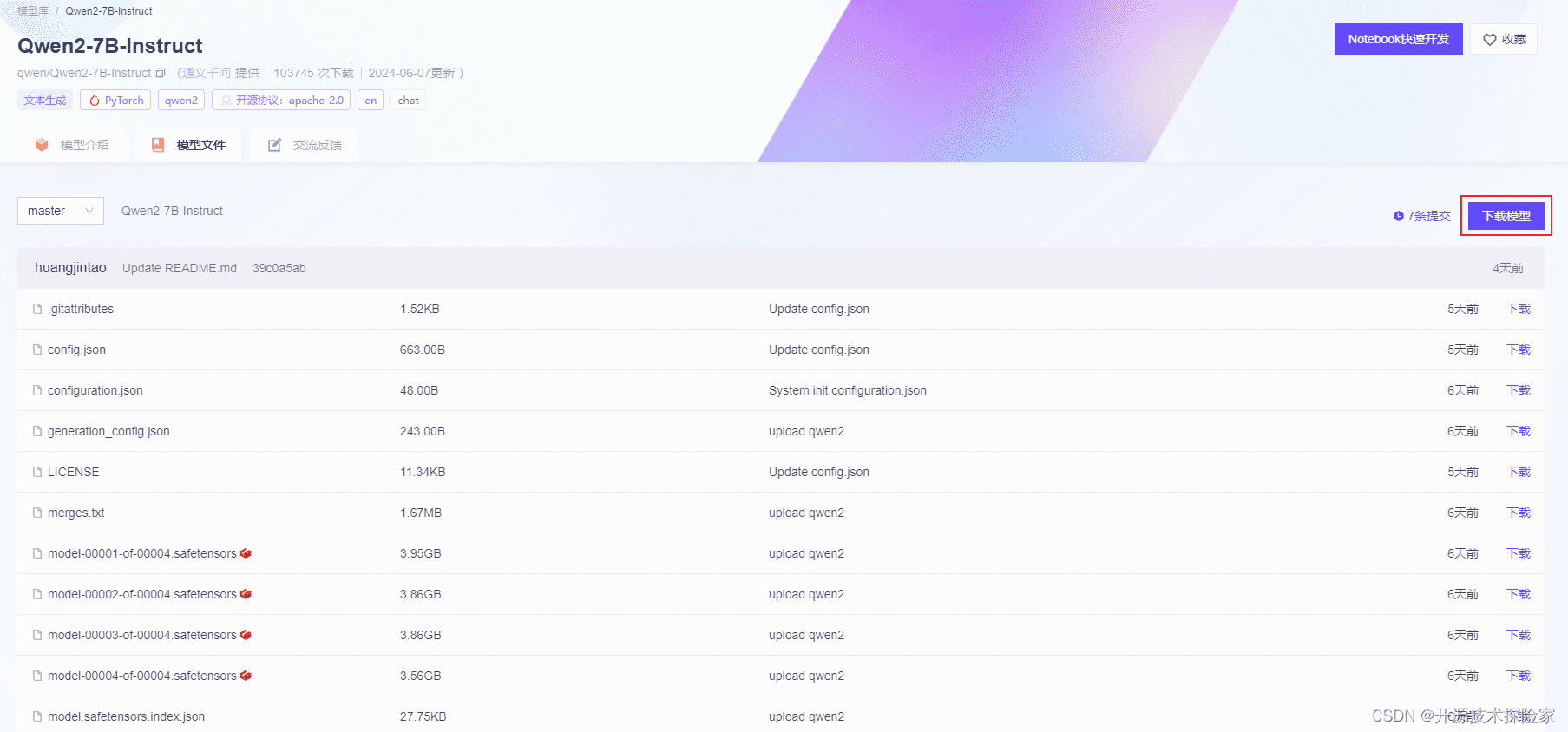Open the merges.txt file name

click(x=75, y=513)
